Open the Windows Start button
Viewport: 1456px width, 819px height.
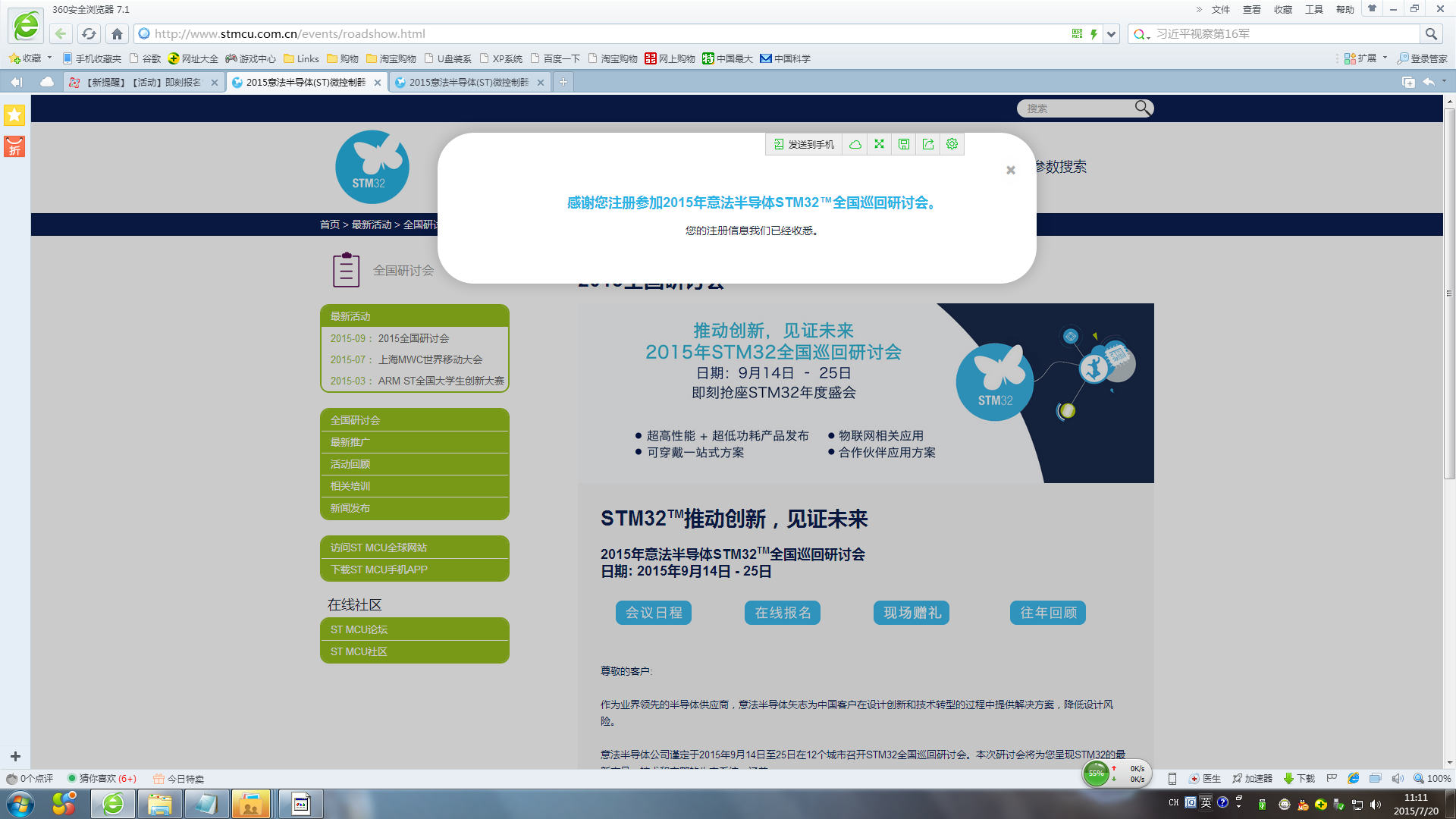(20, 804)
